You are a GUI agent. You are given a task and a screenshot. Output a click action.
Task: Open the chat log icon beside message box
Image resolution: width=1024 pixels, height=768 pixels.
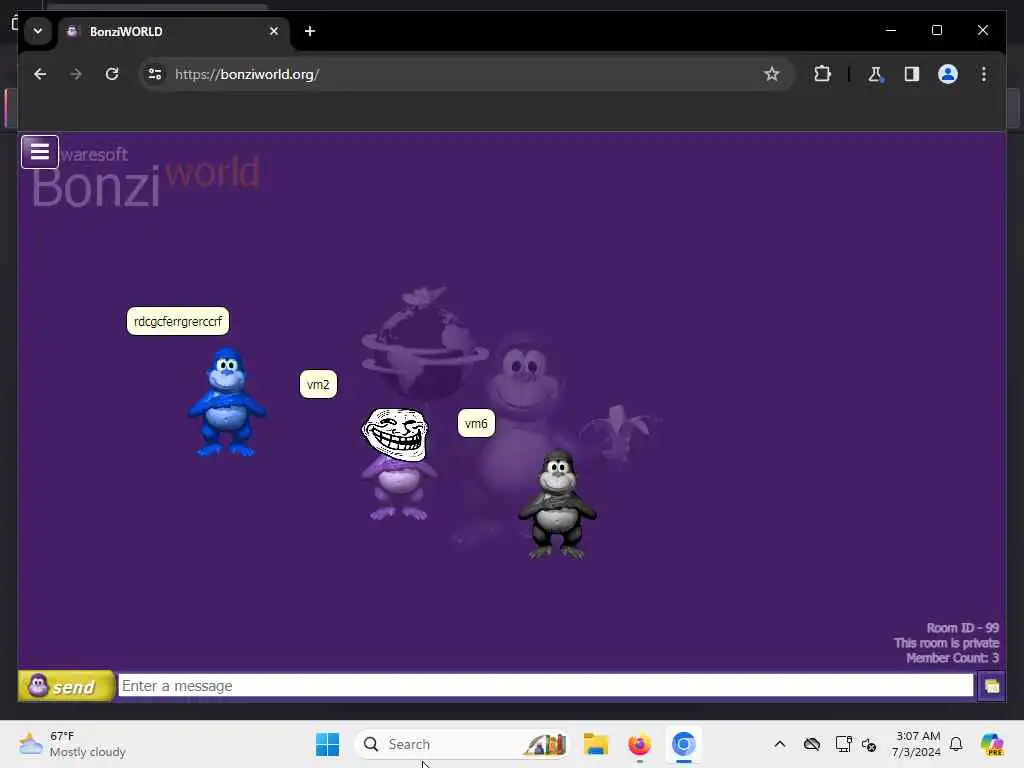(991, 686)
